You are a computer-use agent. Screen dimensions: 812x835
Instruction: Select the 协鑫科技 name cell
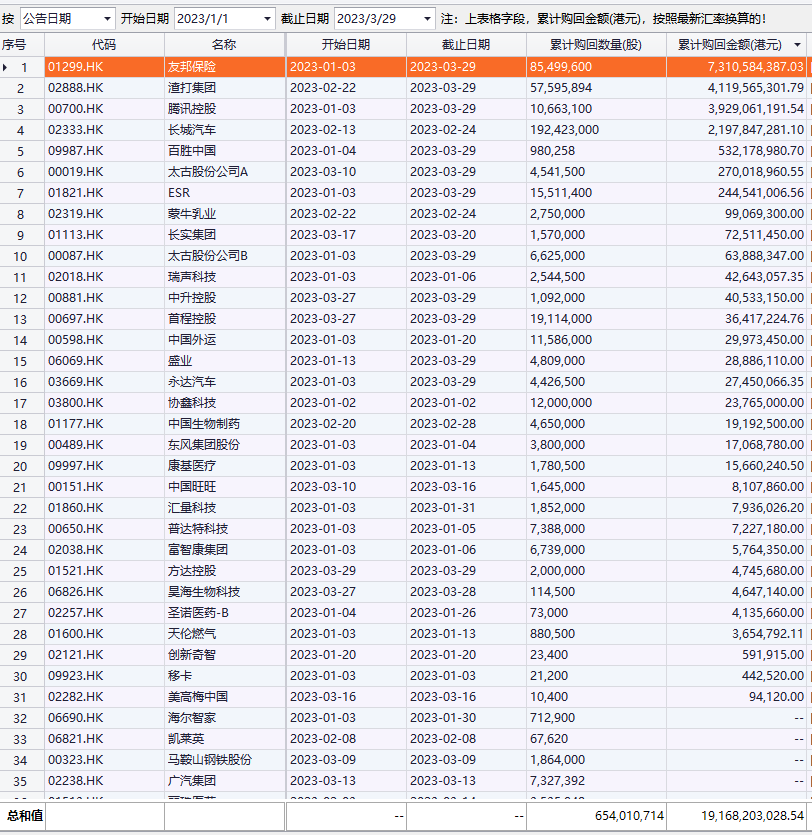[224, 403]
